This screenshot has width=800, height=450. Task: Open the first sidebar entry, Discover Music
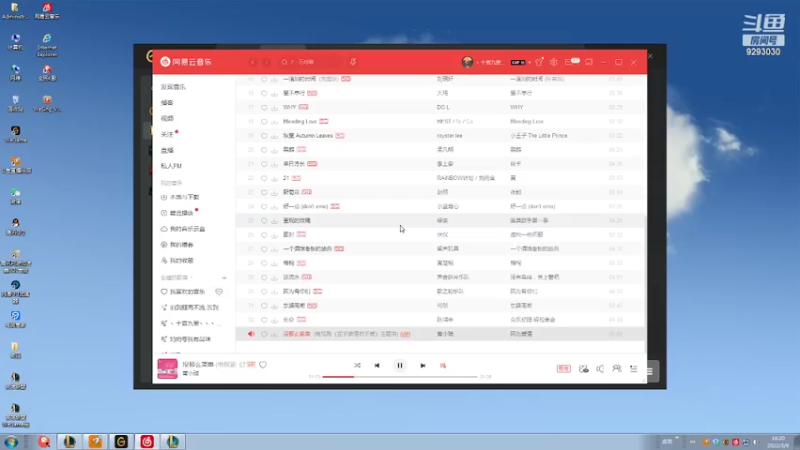coord(173,87)
